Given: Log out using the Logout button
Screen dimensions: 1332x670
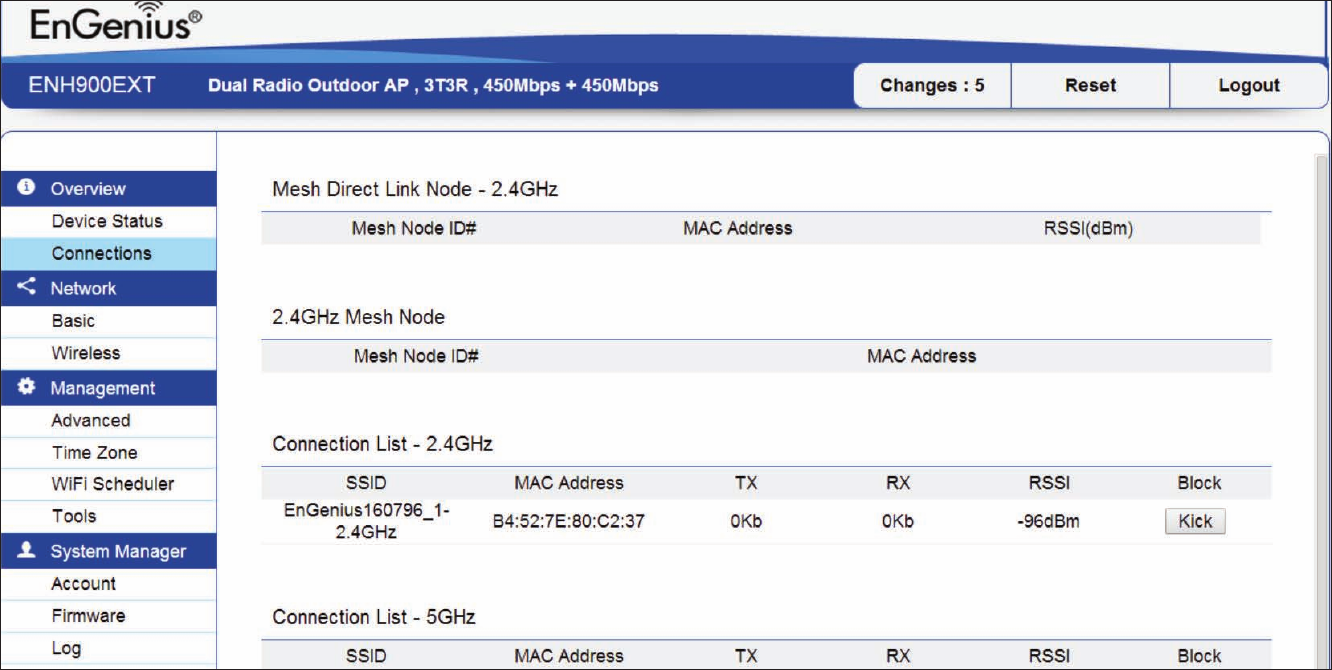Looking at the screenshot, I should coord(1249,85).
